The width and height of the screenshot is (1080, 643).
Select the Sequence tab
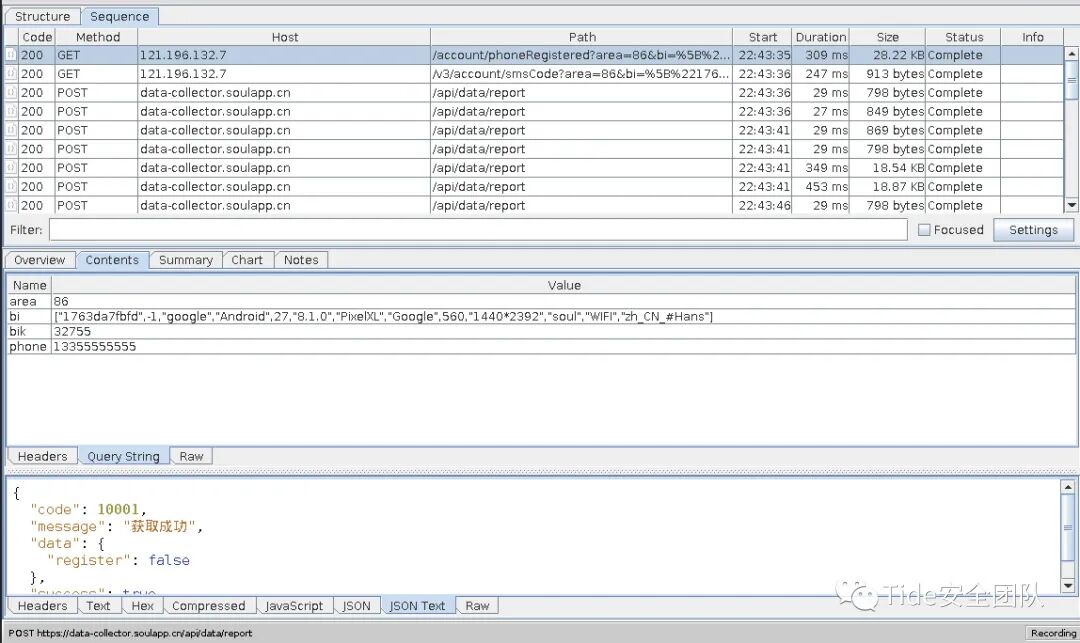[x=119, y=16]
